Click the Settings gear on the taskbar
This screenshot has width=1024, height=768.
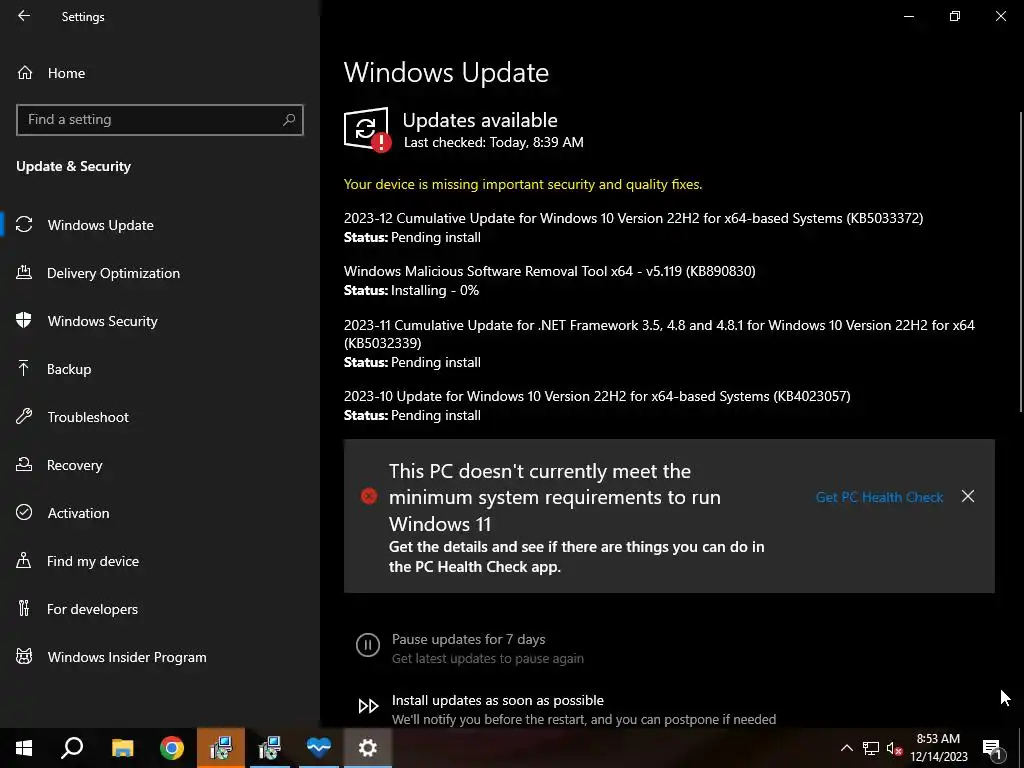click(x=368, y=748)
